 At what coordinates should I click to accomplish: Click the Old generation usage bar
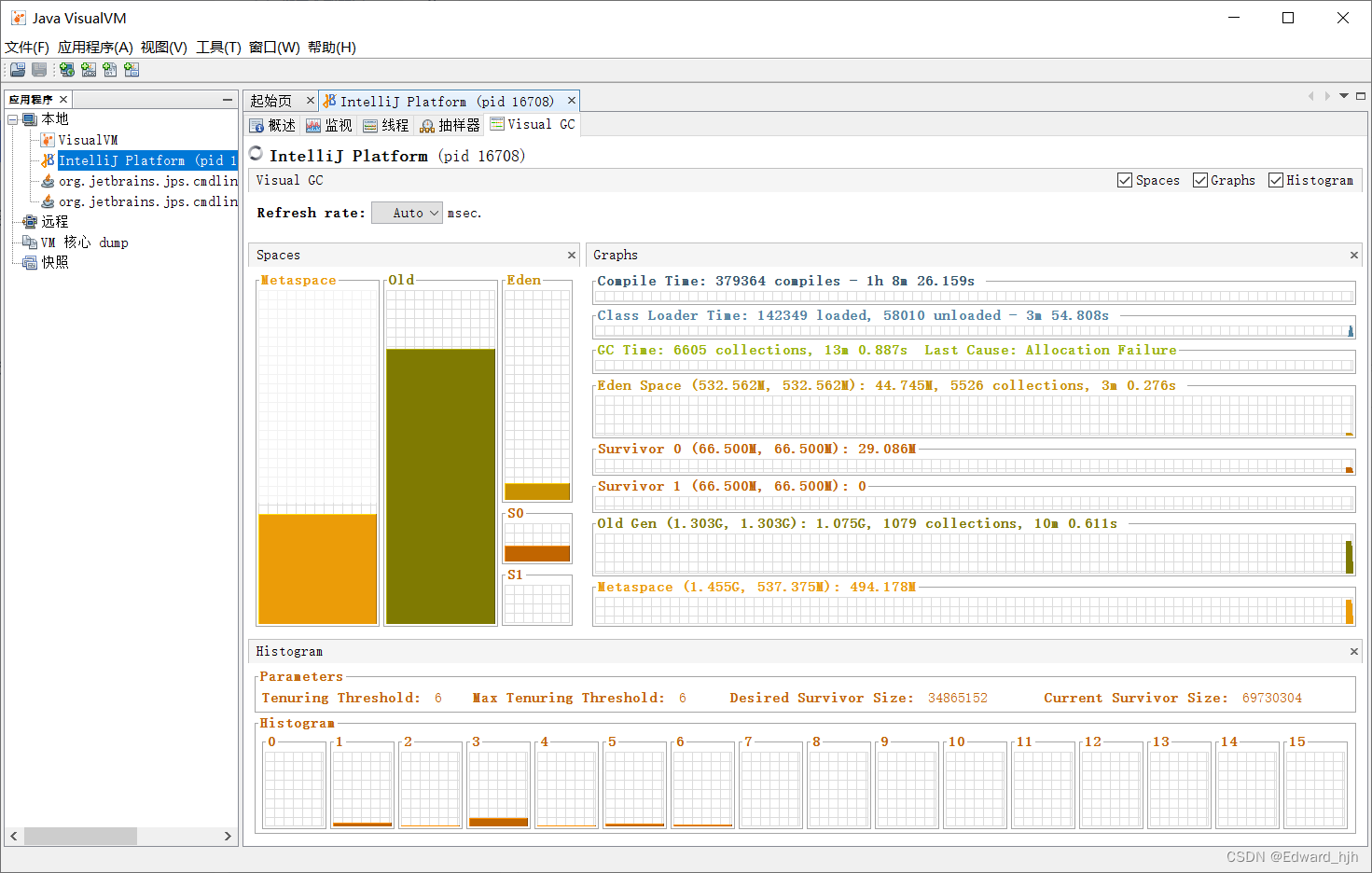[440, 486]
